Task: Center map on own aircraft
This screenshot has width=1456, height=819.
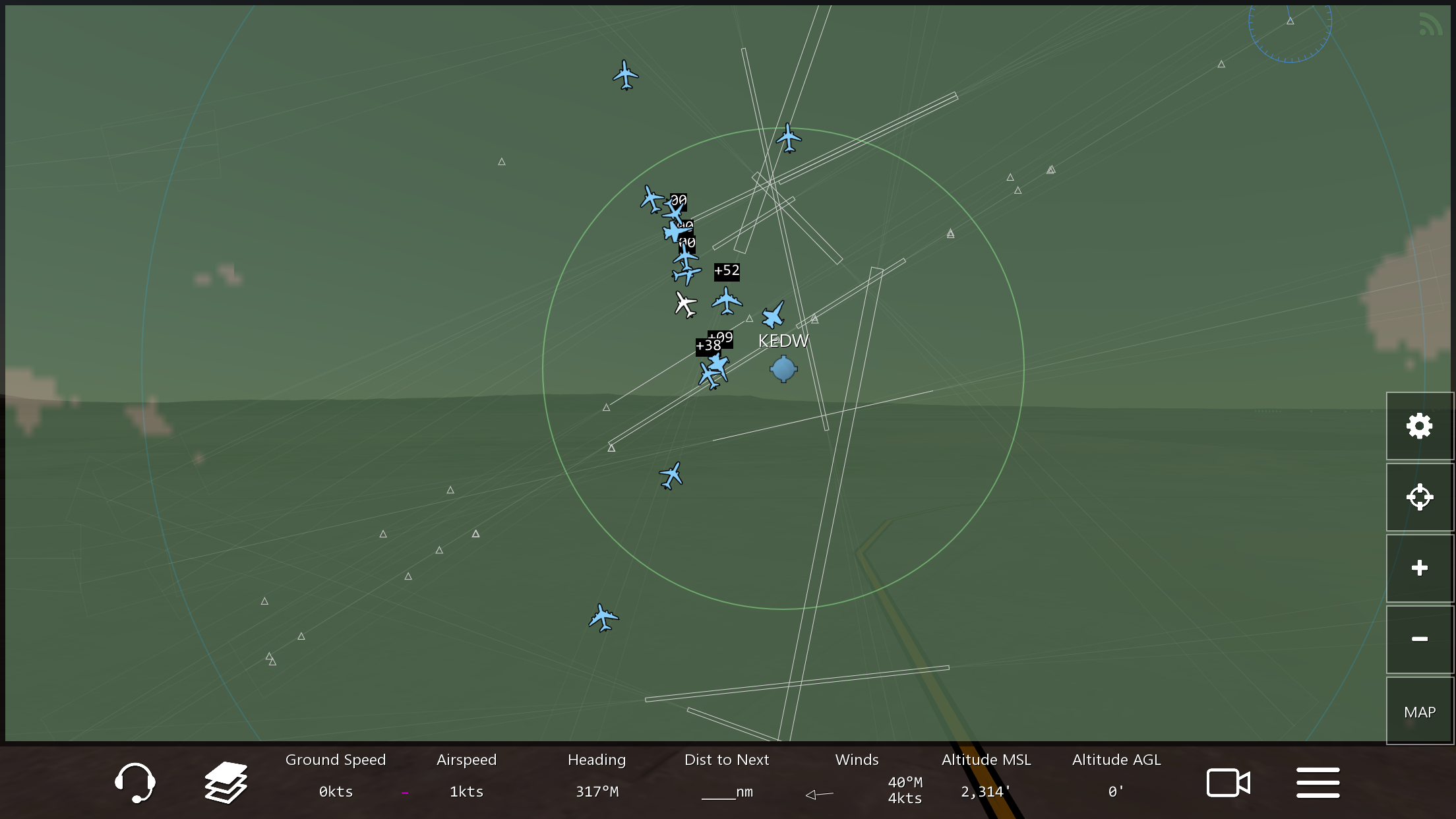Action: click(1419, 497)
